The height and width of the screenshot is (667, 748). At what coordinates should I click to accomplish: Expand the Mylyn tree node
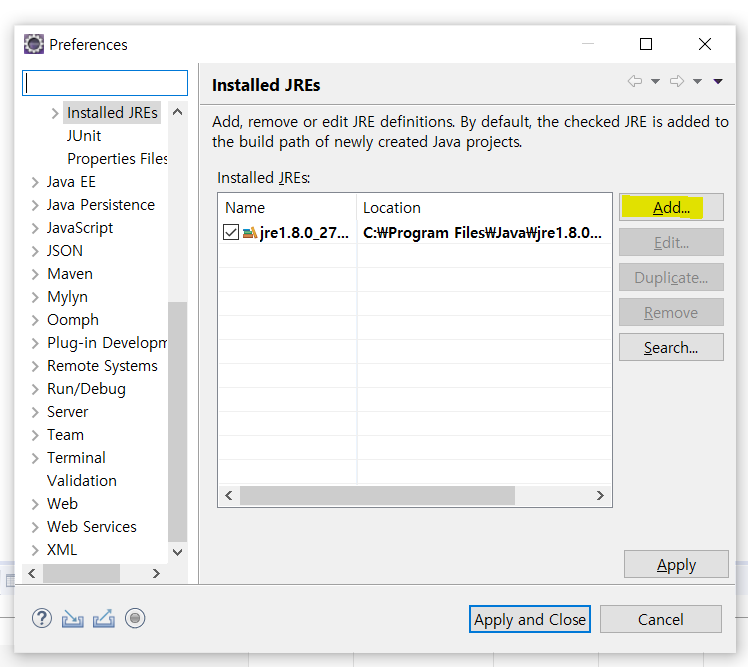[x=35, y=297]
